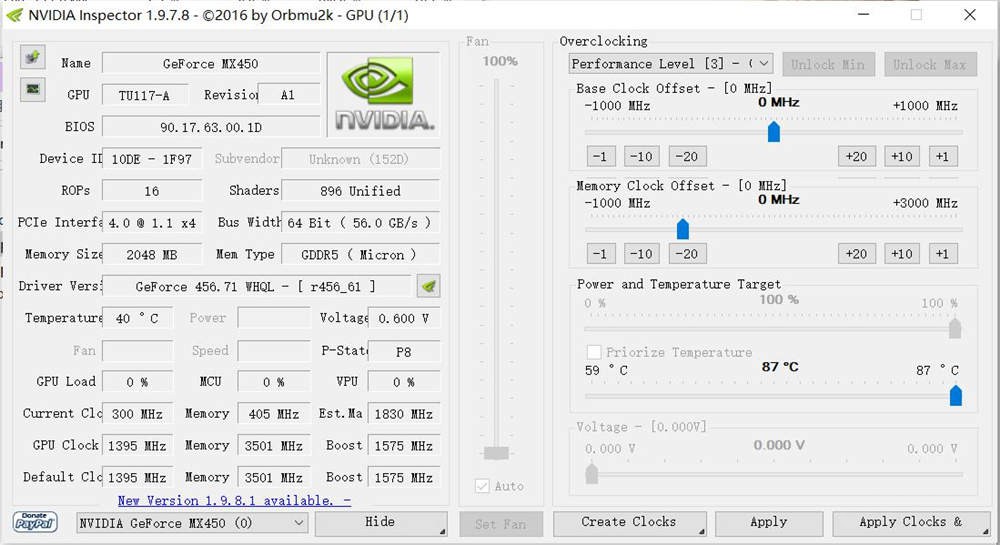
Task: Click the Bus Width field 64 Bit
Action: [360, 223]
